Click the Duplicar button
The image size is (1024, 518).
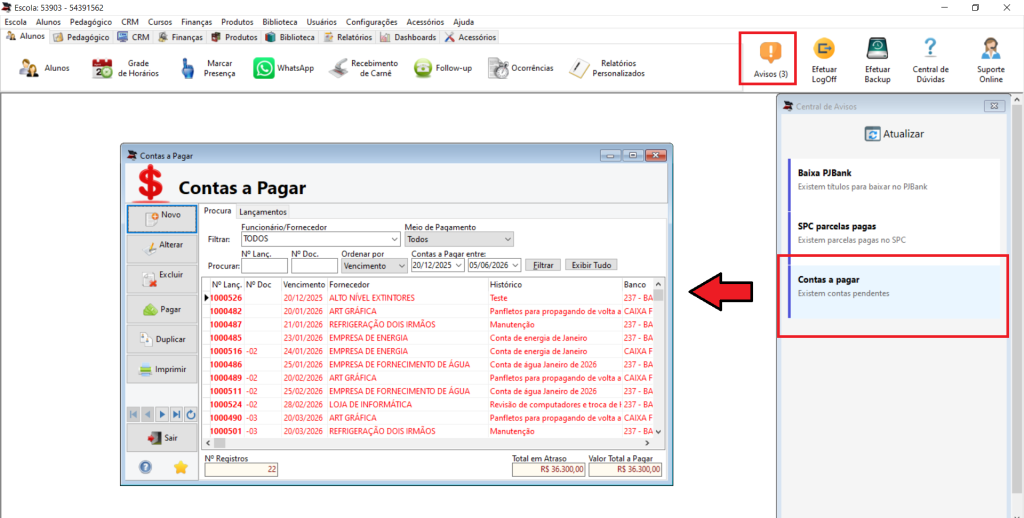(x=162, y=340)
